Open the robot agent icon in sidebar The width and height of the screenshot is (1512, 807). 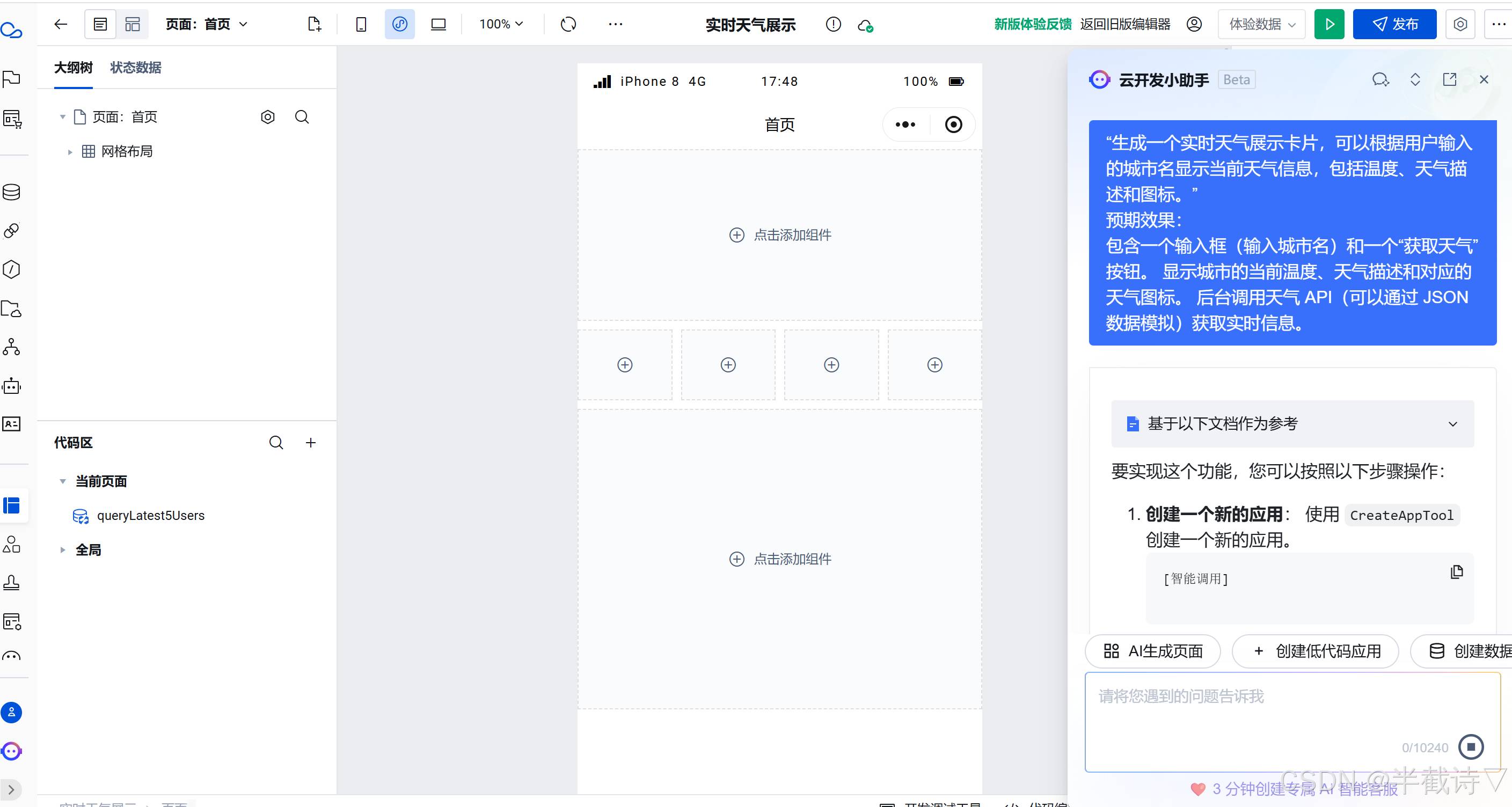(x=12, y=386)
